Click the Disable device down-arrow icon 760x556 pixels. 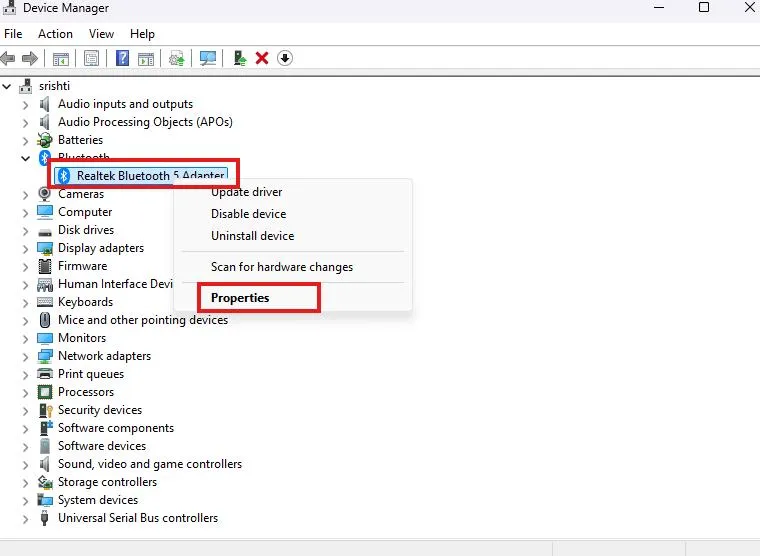(285, 59)
